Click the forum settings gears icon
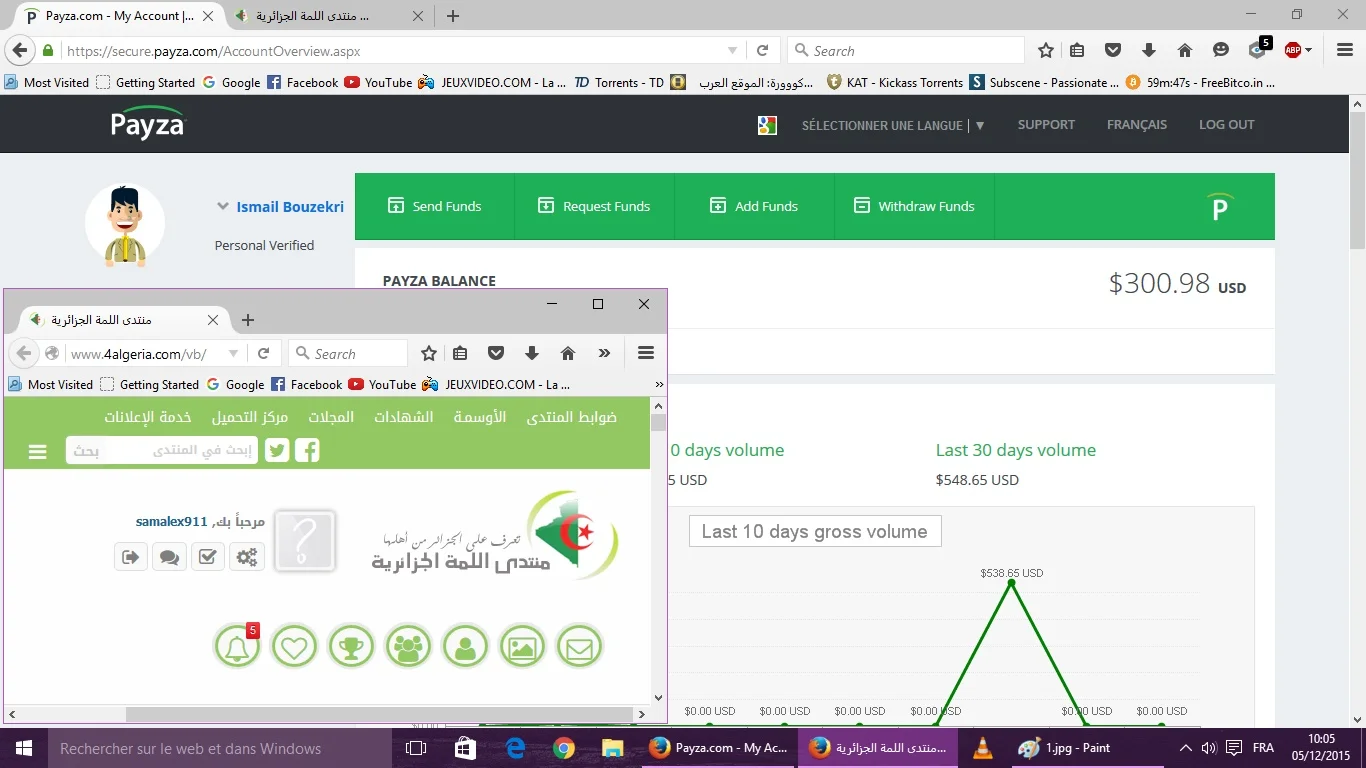The image size is (1366, 768). click(x=246, y=557)
